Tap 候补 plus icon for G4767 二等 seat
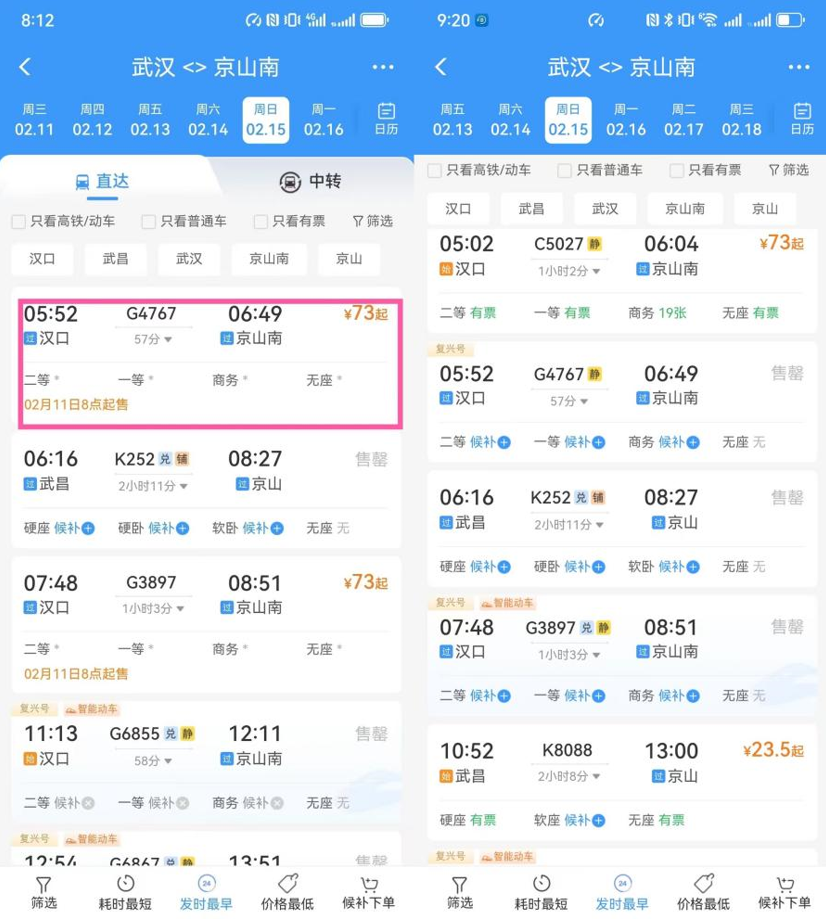The width and height of the screenshot is (826, 922). 504,442
